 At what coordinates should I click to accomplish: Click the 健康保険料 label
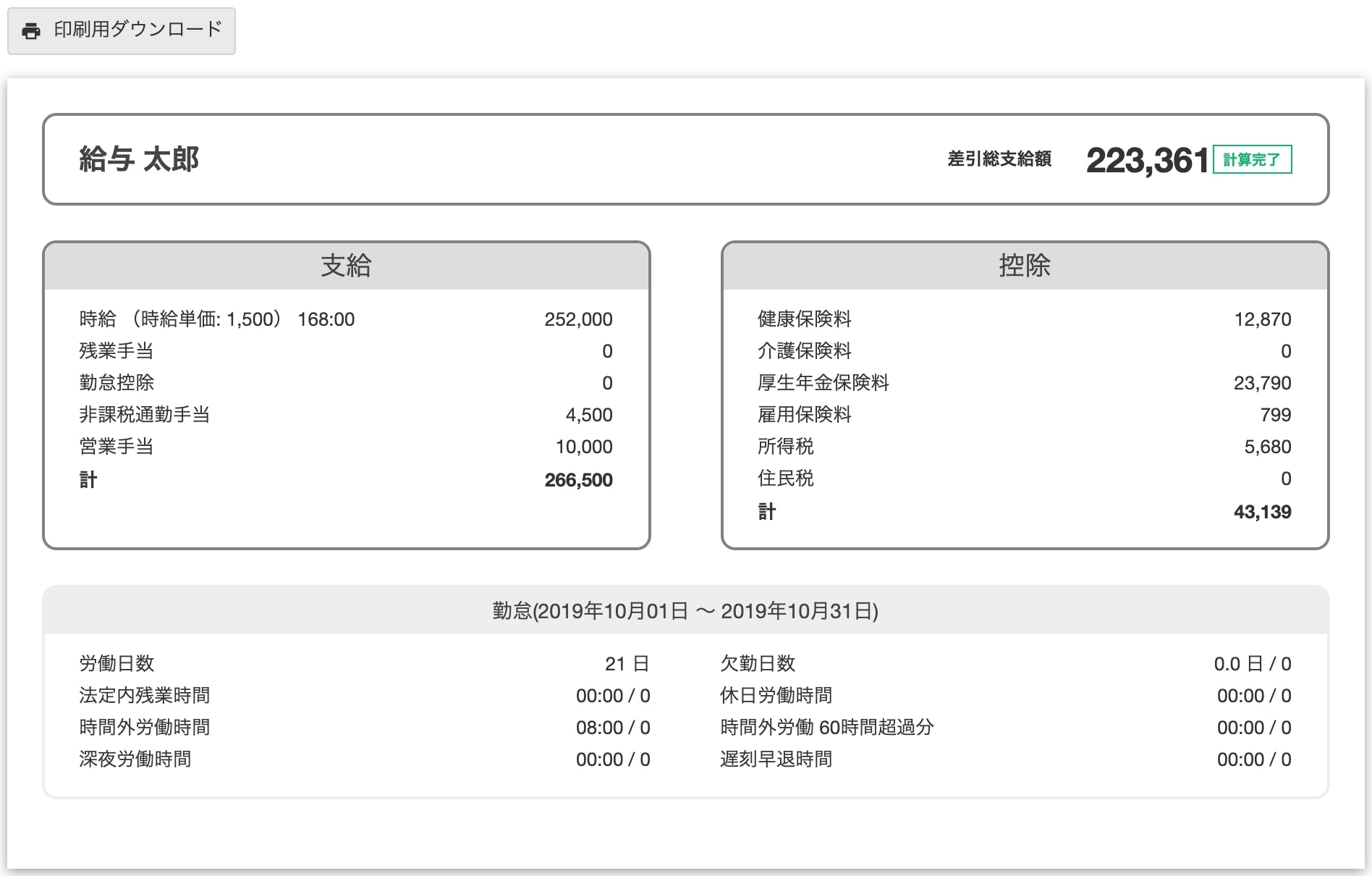pyautogui.click(x=805, y=319)
